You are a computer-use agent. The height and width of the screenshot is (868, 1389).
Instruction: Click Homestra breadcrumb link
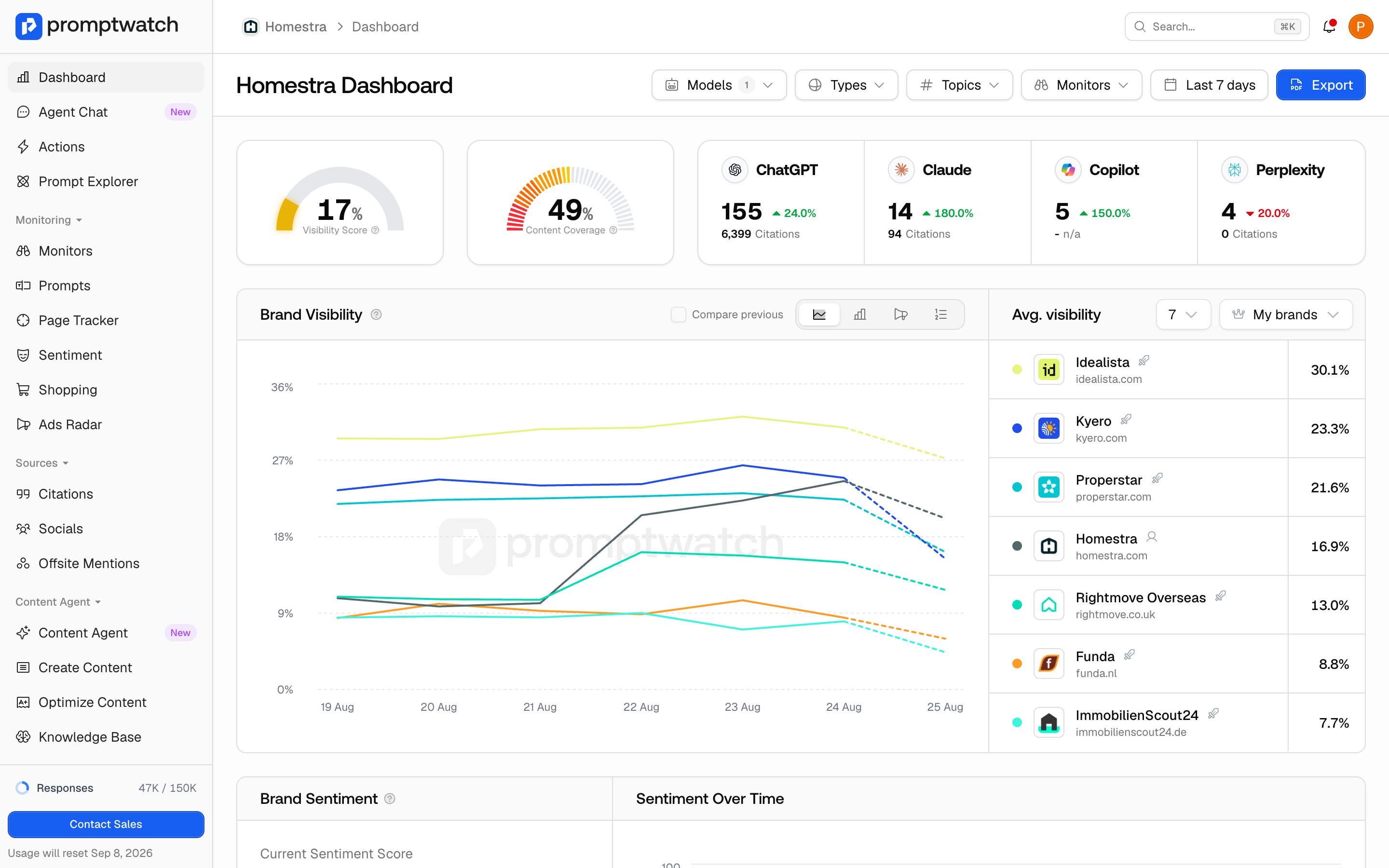pos(296,27)
